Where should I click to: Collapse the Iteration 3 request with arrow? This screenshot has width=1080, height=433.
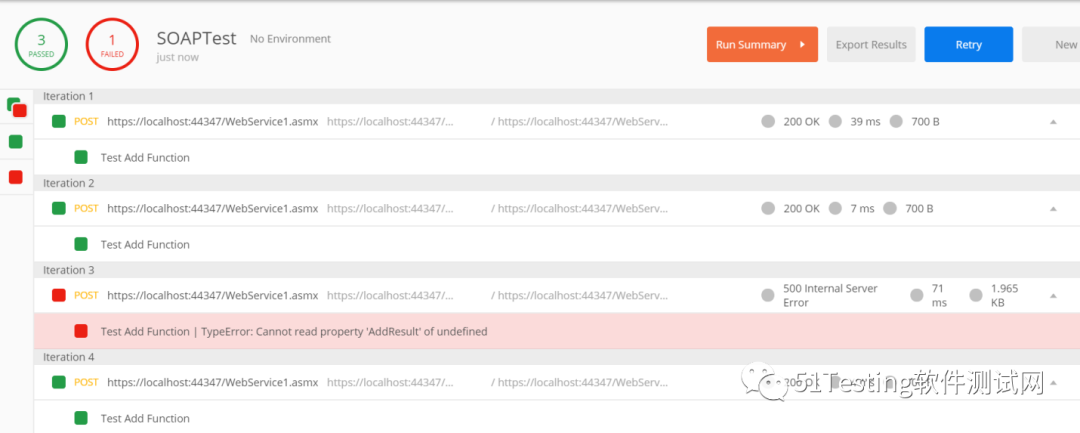pos(1052,296)
